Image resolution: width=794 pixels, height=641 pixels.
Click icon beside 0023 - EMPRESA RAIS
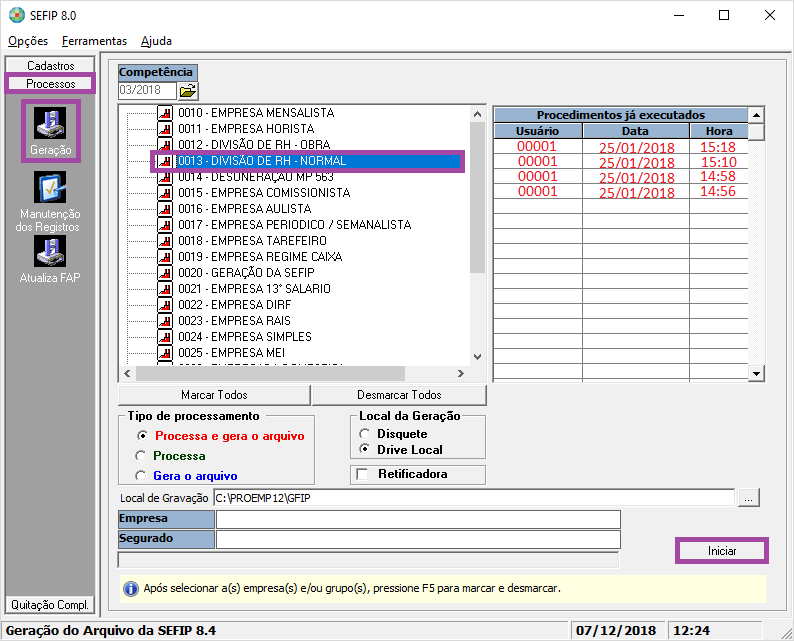(x=165, y=321)
